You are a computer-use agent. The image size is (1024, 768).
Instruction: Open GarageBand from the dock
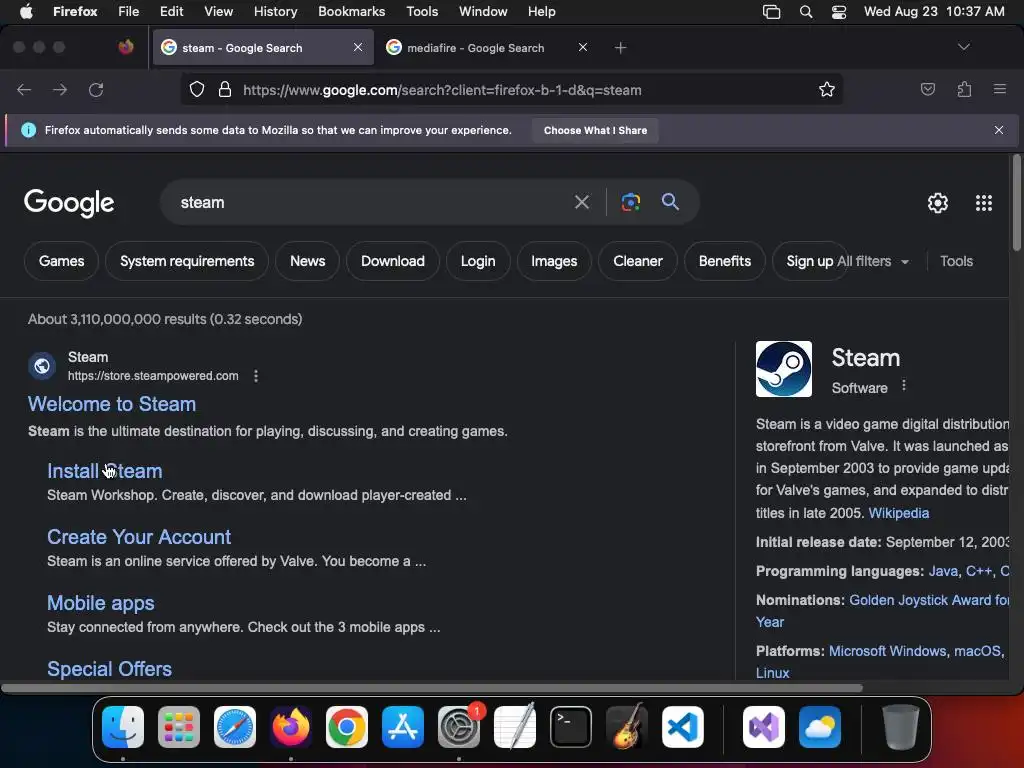[x=627, y=727]
